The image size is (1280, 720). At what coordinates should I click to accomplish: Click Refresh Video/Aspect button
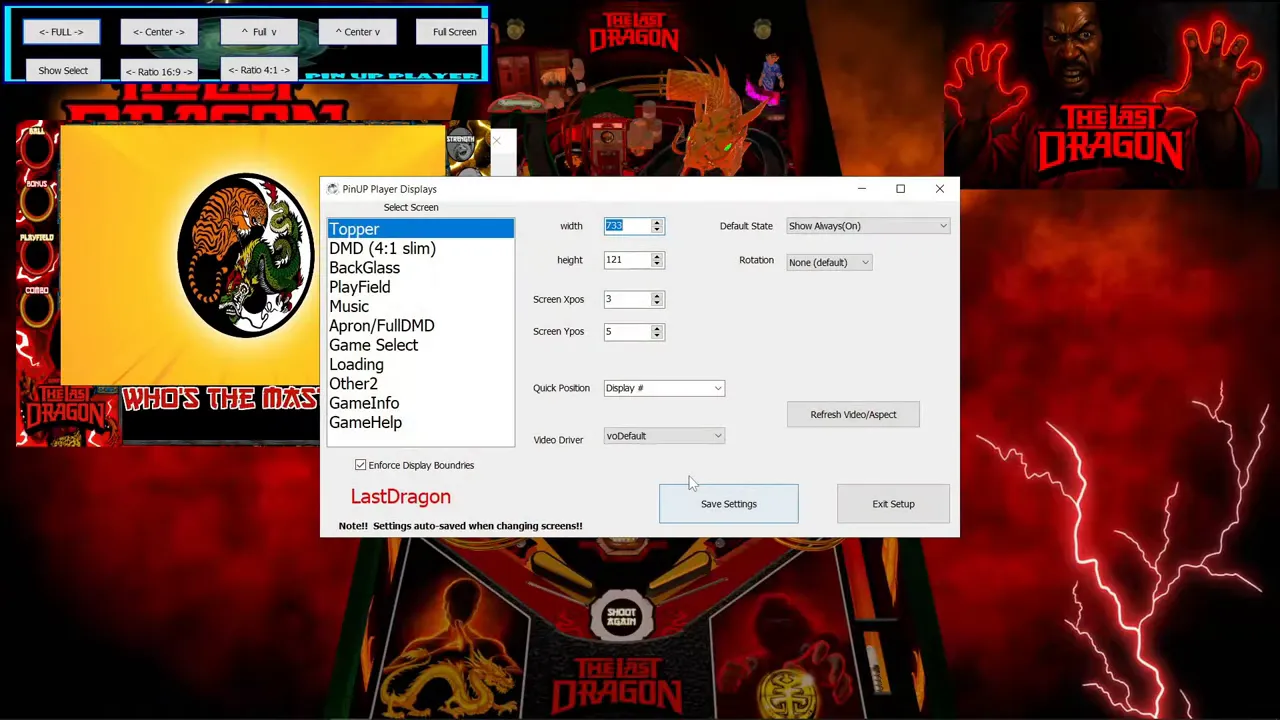(x=853, y=414)
